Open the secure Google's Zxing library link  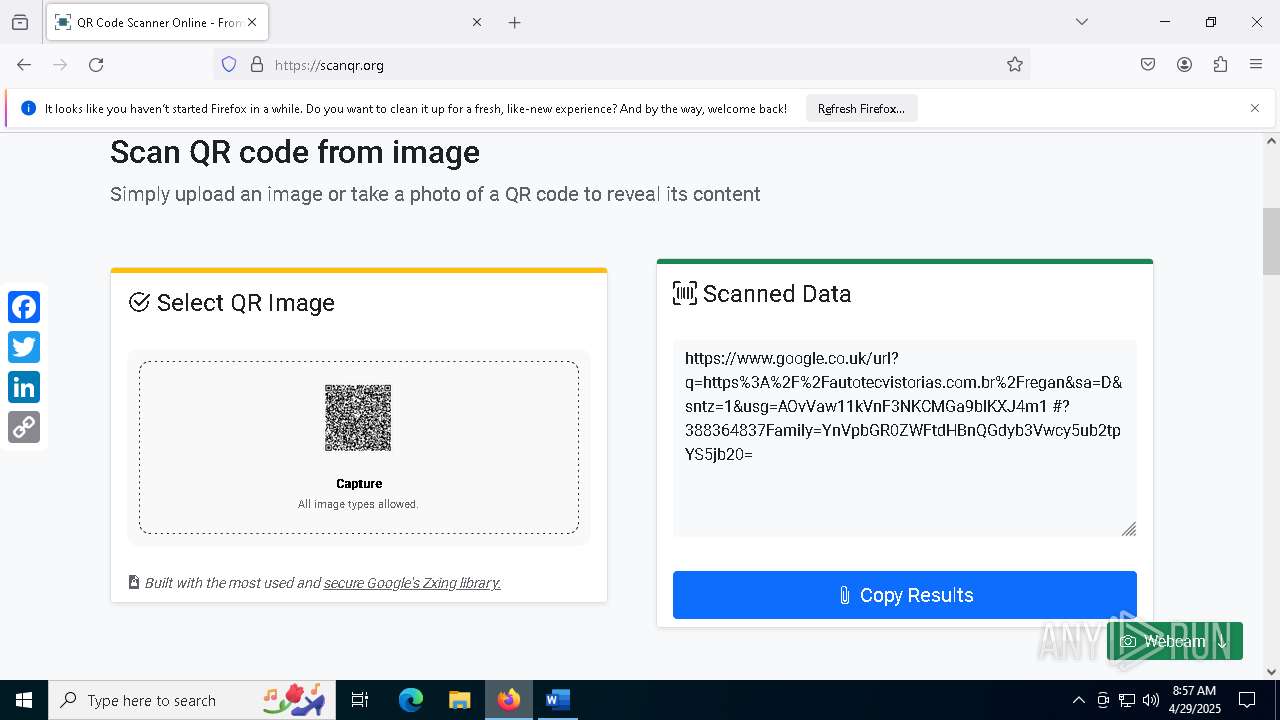(412, 583)
